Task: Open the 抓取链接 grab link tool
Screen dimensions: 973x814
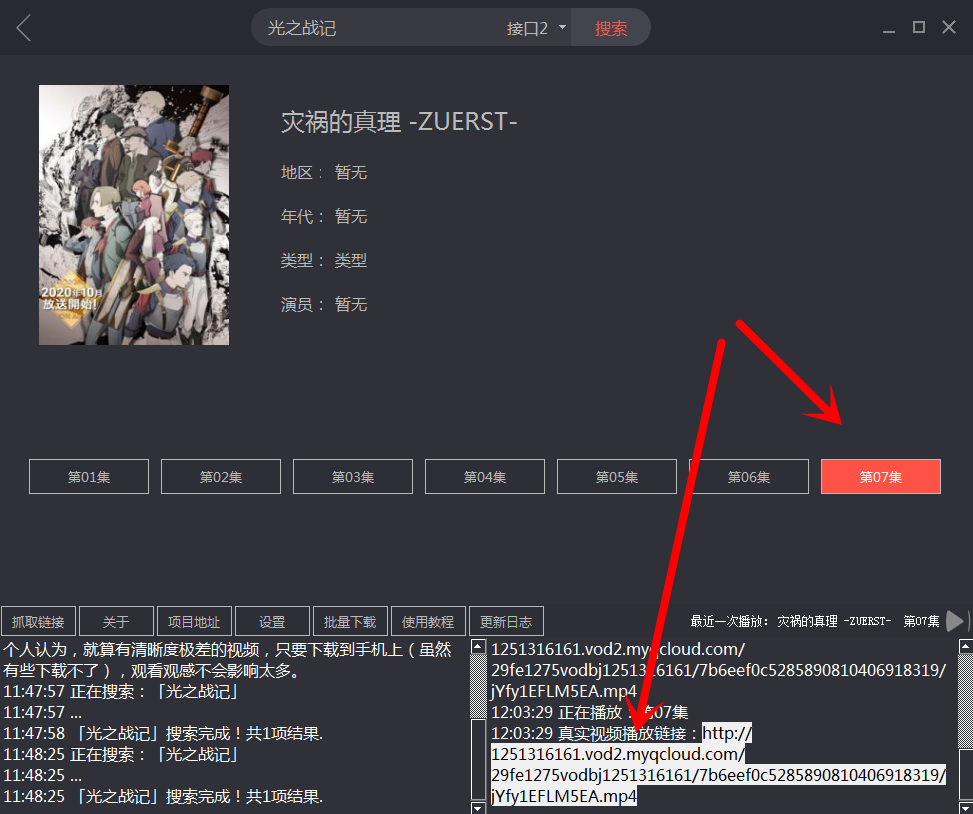Action: (x=38, y=621)
